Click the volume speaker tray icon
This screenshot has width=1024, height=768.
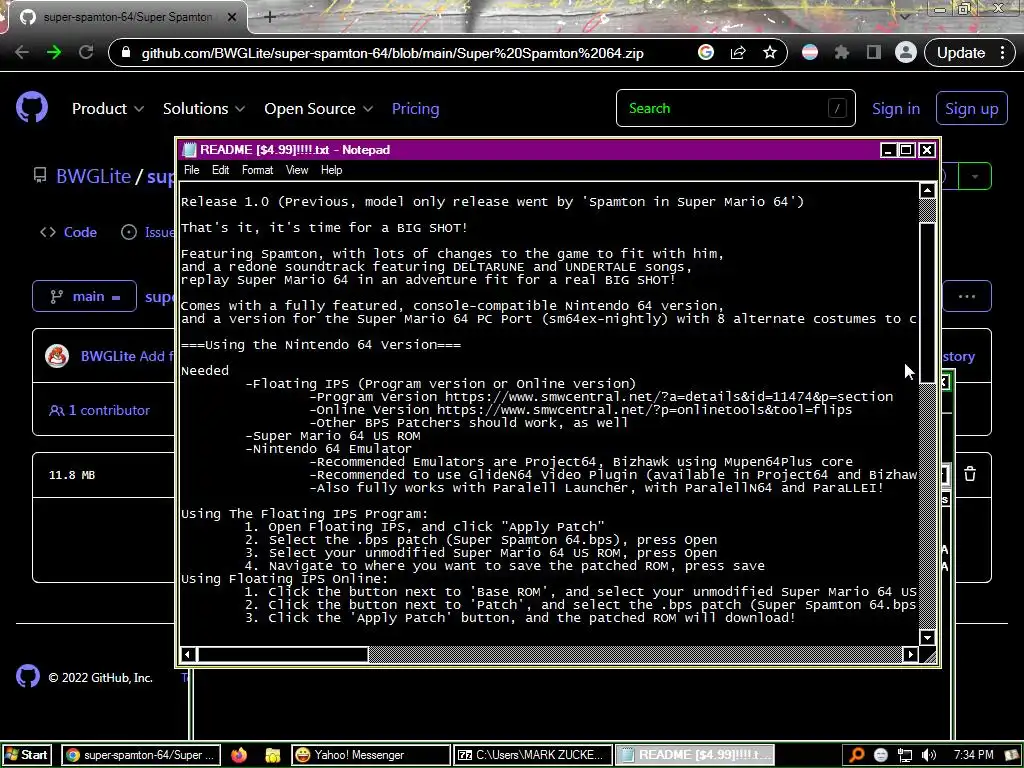[929, 755]
